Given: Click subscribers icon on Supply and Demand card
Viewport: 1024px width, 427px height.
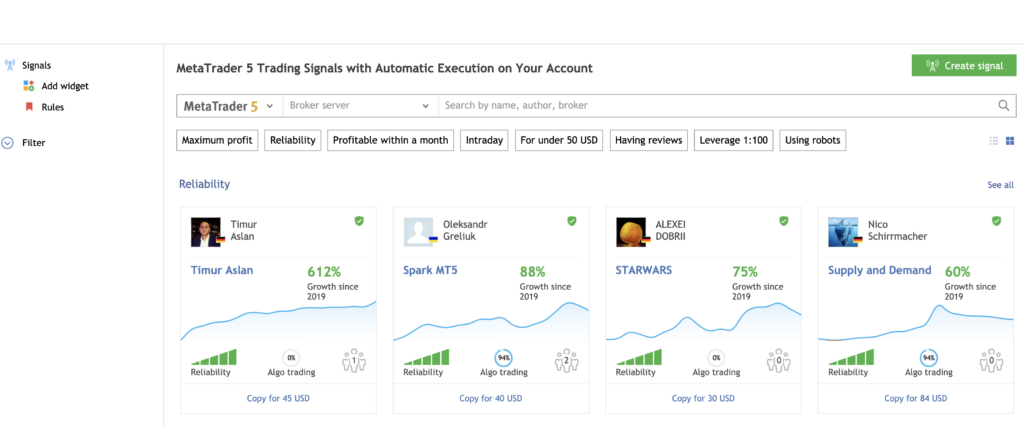Looking at the screenshot, I should (991, 360).
